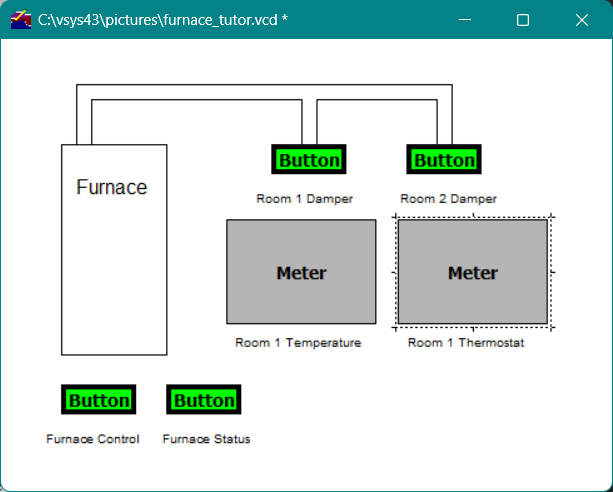Click the Room 1 Thermostat caption text
Screen dimensions: 613x492
pos(466,343)
